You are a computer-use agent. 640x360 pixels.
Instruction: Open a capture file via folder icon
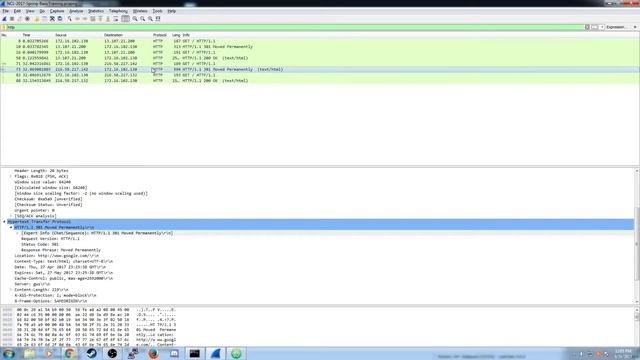click(x=37, y=19)
